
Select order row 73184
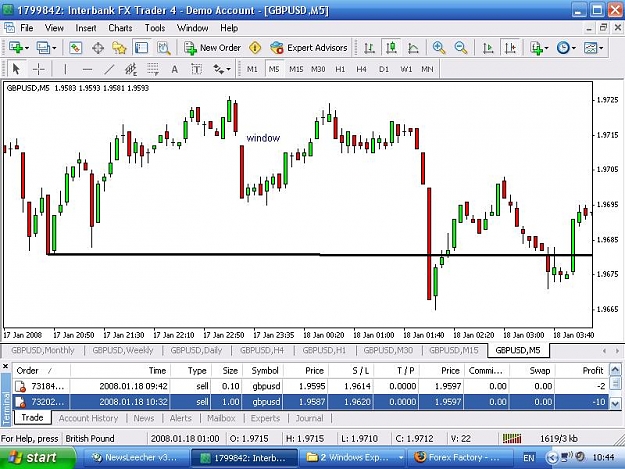tap(311, 386)
